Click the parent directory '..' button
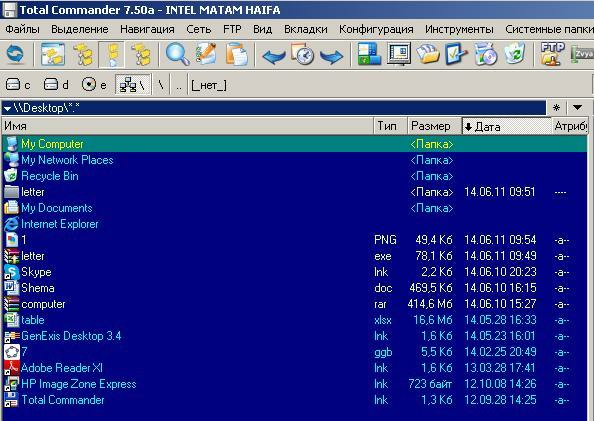Image resolution: width=594 pixels, height=421 pixels. [x=179, y=85]
